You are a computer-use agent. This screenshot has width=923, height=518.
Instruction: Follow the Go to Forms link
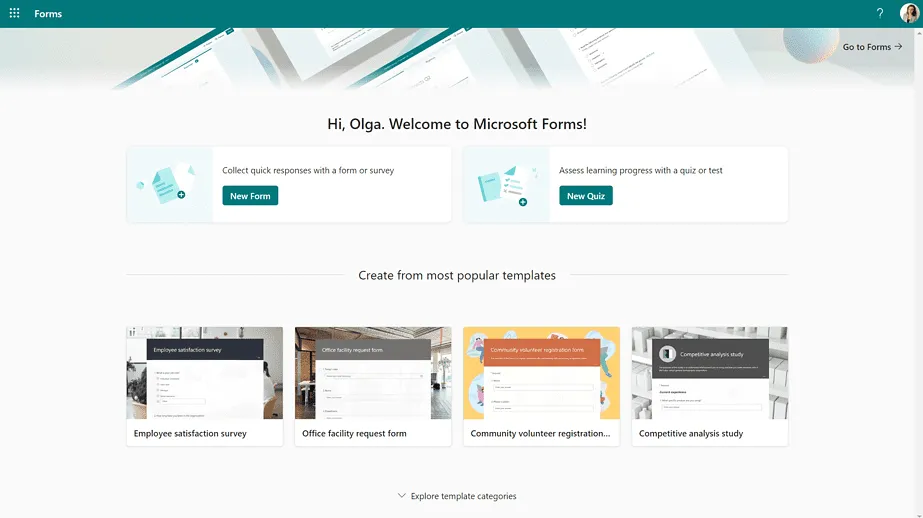(872, 47)
